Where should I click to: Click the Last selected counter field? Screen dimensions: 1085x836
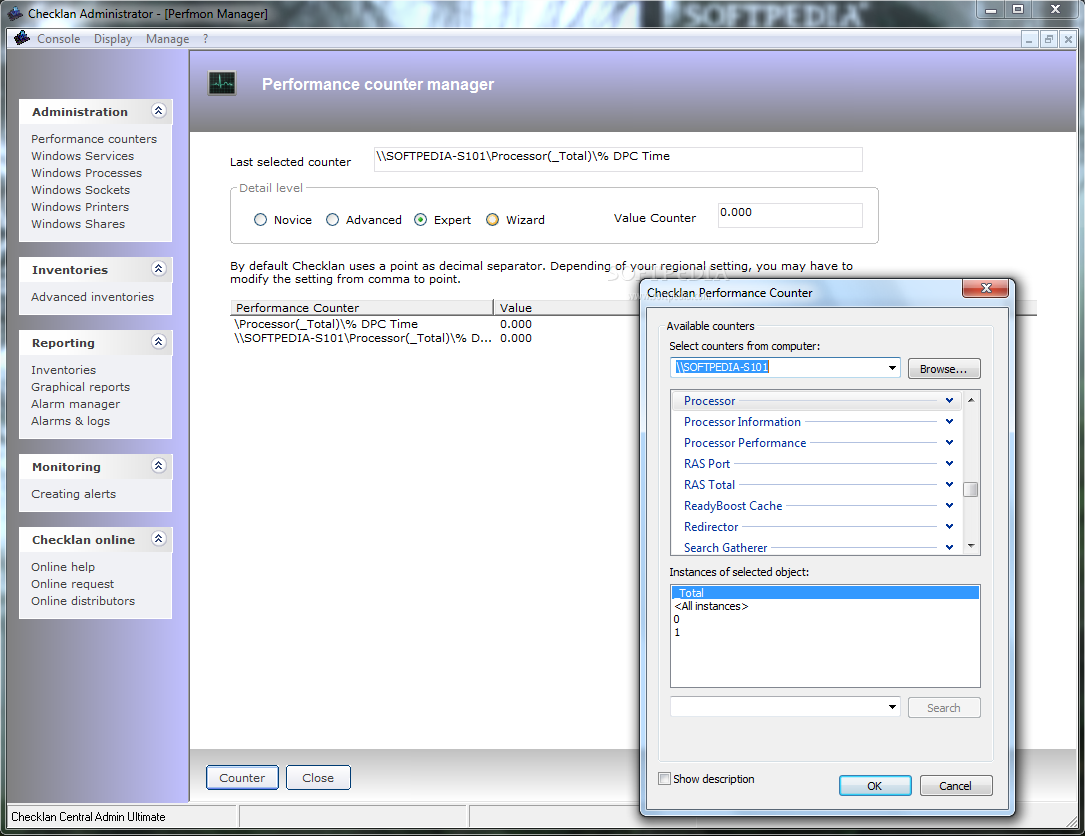click(x=618, y=159)
